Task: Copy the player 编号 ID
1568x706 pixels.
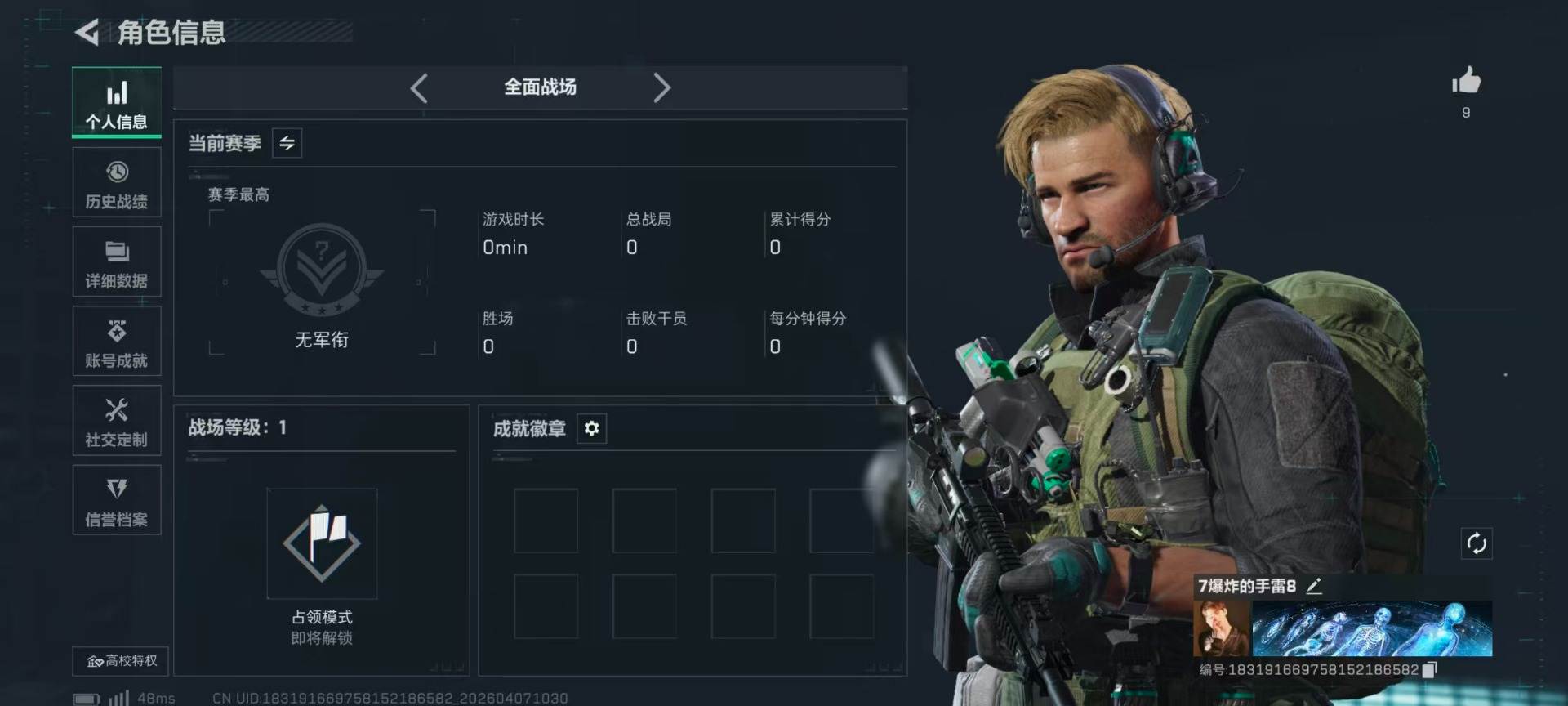Action: coord(1429,670)
